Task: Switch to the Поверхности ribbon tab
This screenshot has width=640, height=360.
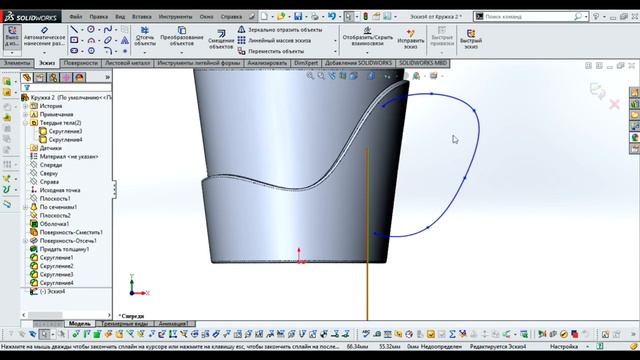Action: pos(80,63)
